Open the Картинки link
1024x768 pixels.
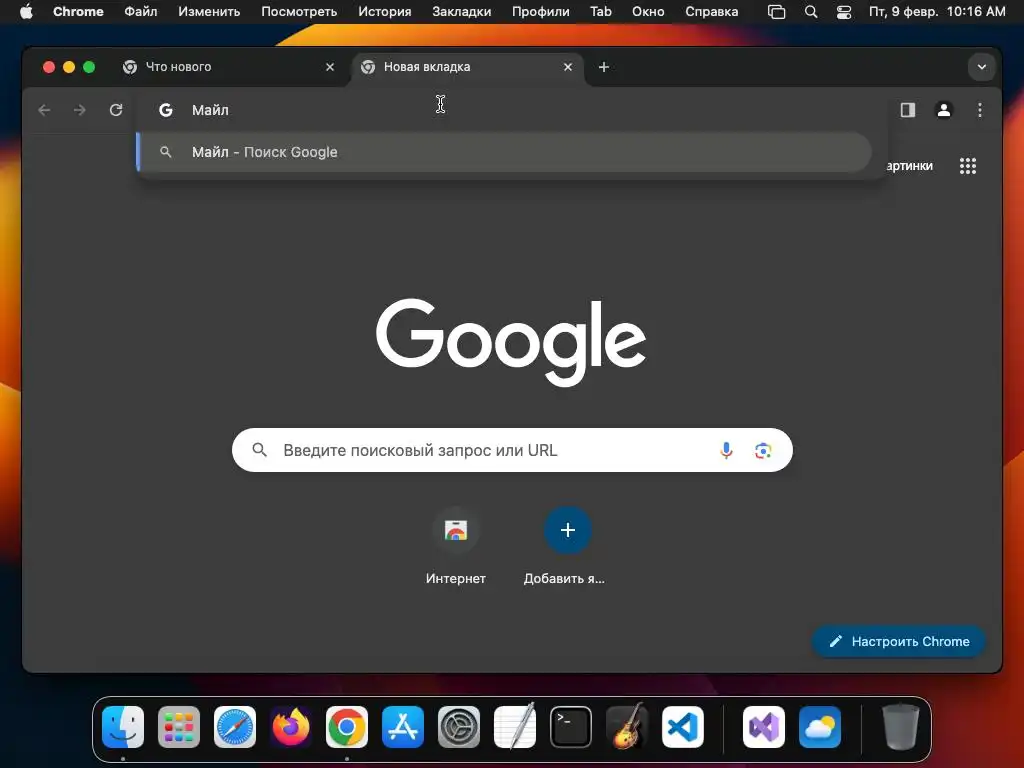click(909, 166)
